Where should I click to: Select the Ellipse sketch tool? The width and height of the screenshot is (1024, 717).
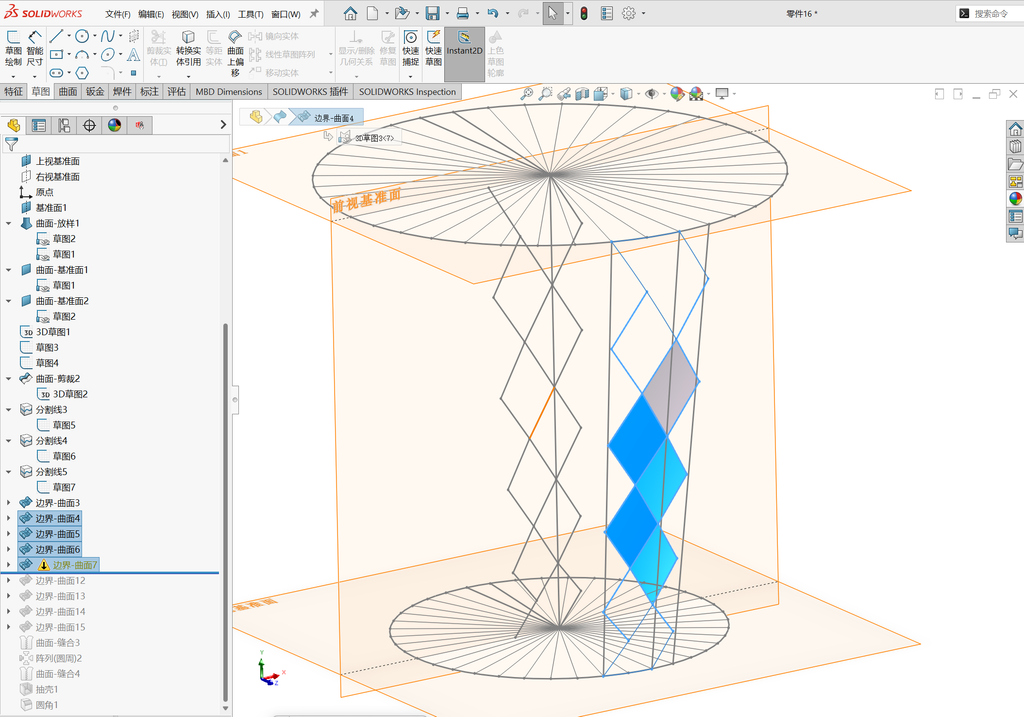click(108, 54)
